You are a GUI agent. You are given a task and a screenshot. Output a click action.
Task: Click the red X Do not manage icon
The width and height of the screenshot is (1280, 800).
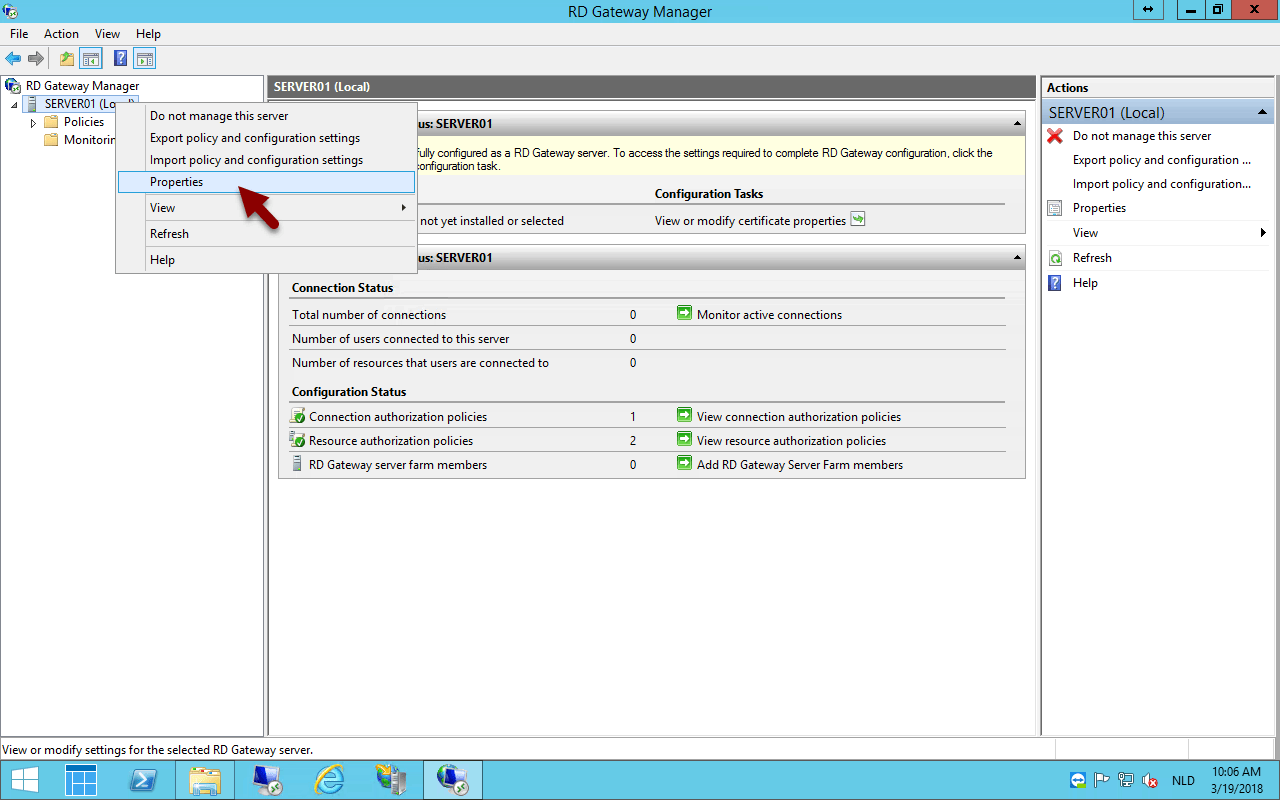point(1055,136)
